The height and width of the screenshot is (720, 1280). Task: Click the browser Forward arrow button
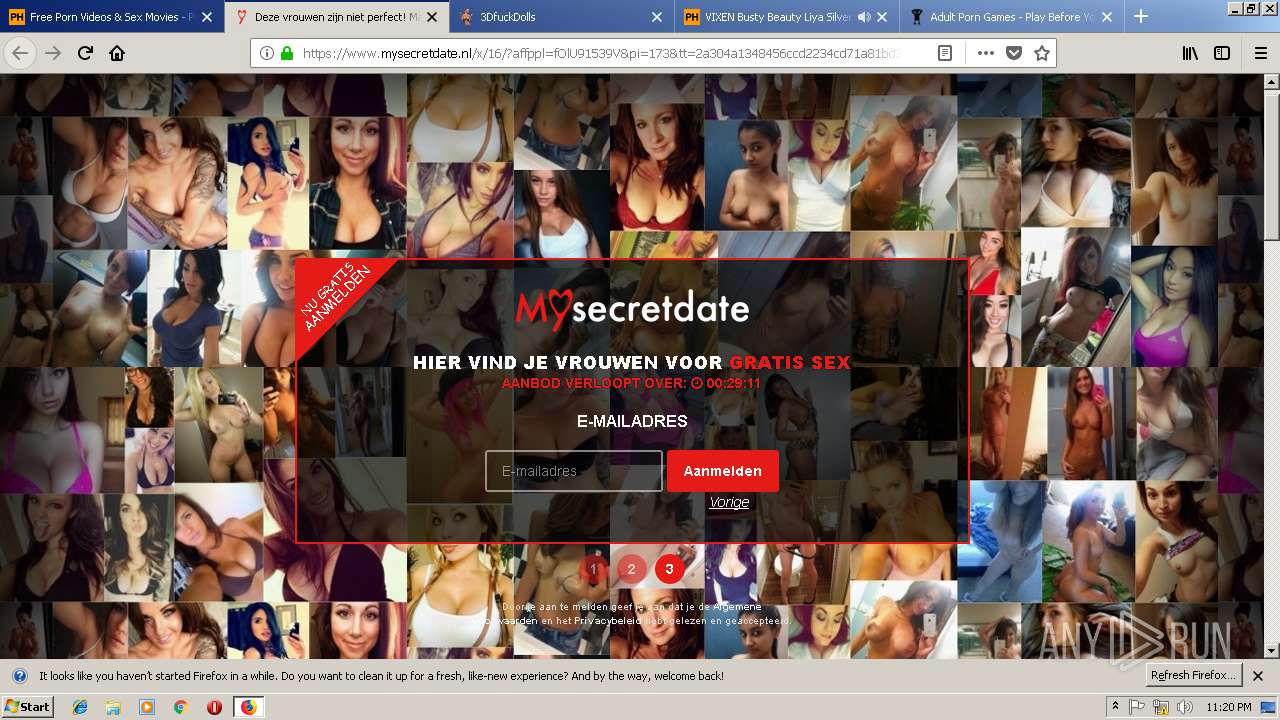point(53,53)
